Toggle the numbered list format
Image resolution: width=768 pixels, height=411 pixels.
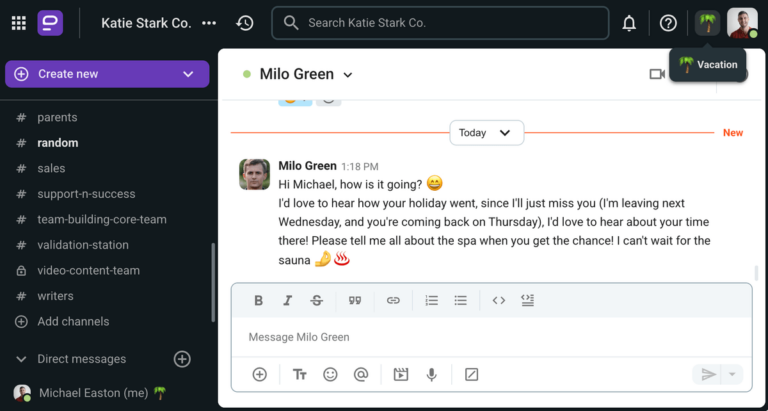pyautogui.click(x=432, y=300)
